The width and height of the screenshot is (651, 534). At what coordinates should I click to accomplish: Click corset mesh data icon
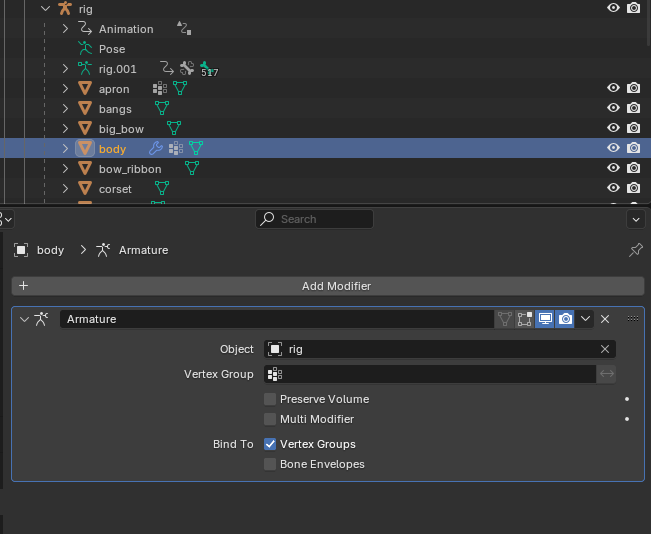(x=162, y=188)
